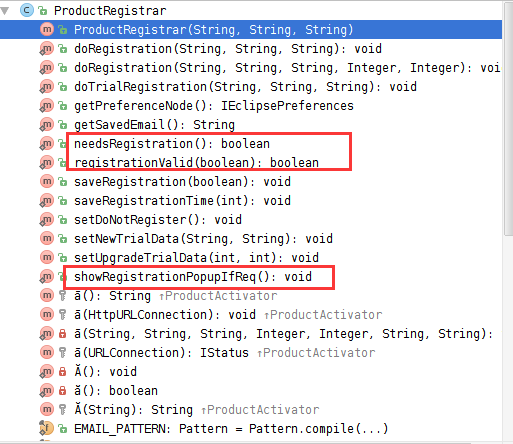Select the getPreferenceNode() method
This screenshot has width=513, height=444.
click(x=214, y=106)
